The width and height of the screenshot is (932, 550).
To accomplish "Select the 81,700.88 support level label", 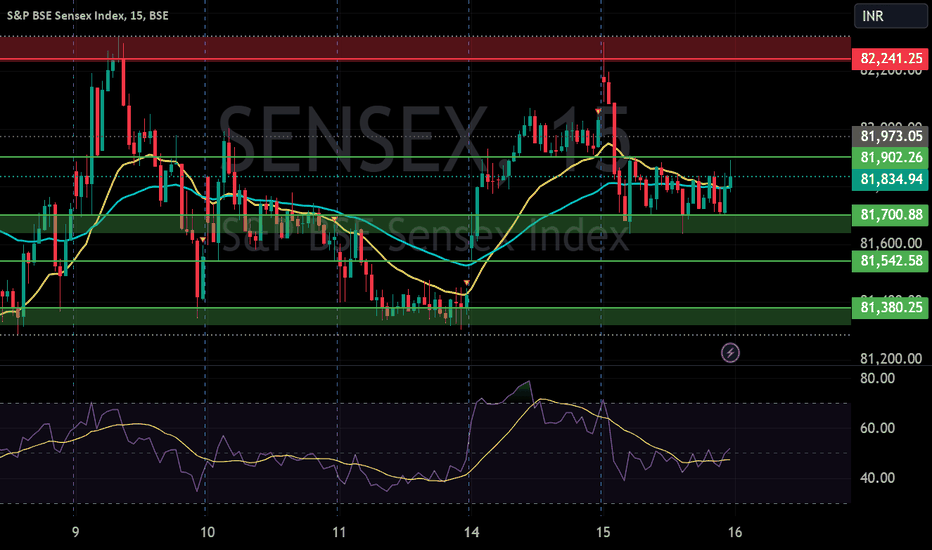I will pos(890,214).
